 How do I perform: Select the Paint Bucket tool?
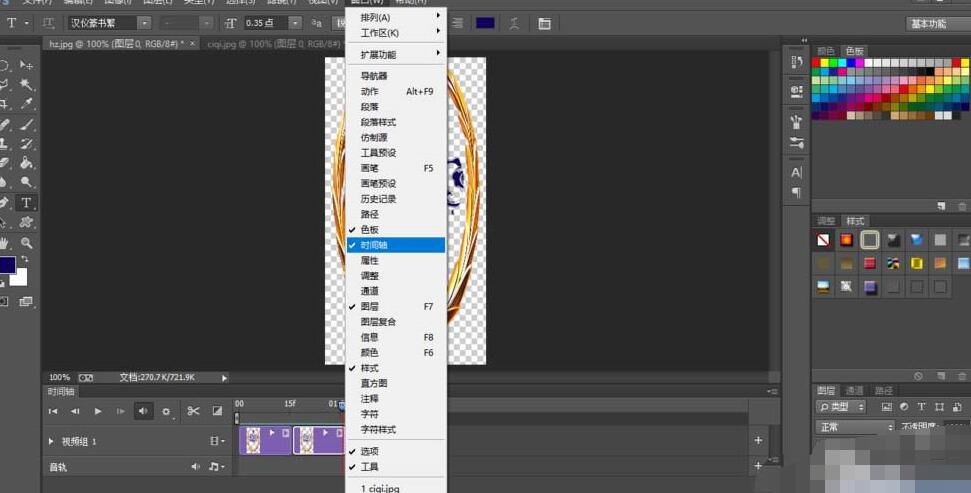[x=26, y=163]
